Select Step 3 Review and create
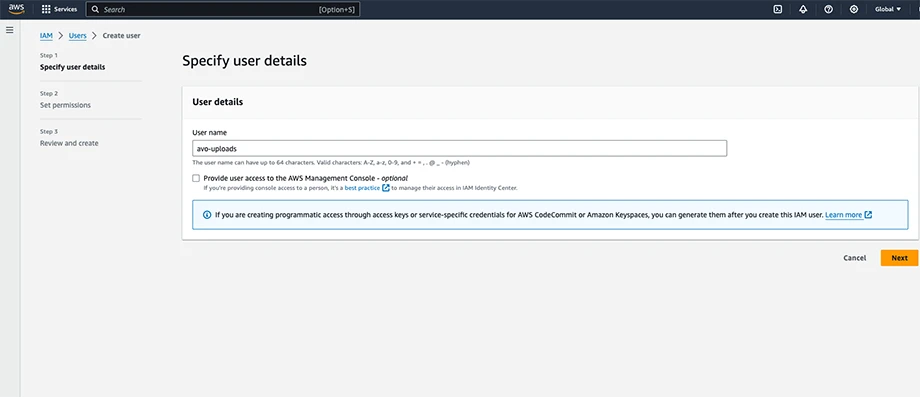The image size is (920, 397). [x=69, y=143]
